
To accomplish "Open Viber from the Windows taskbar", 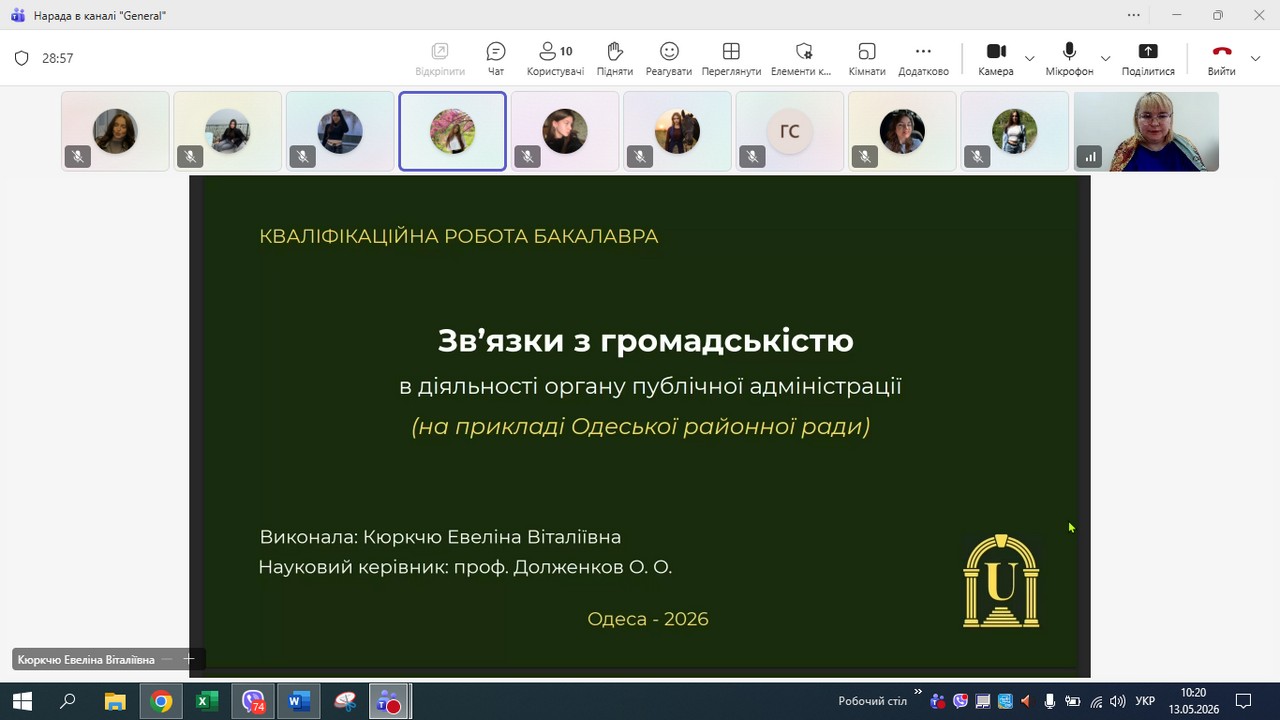I will (253, 702).
